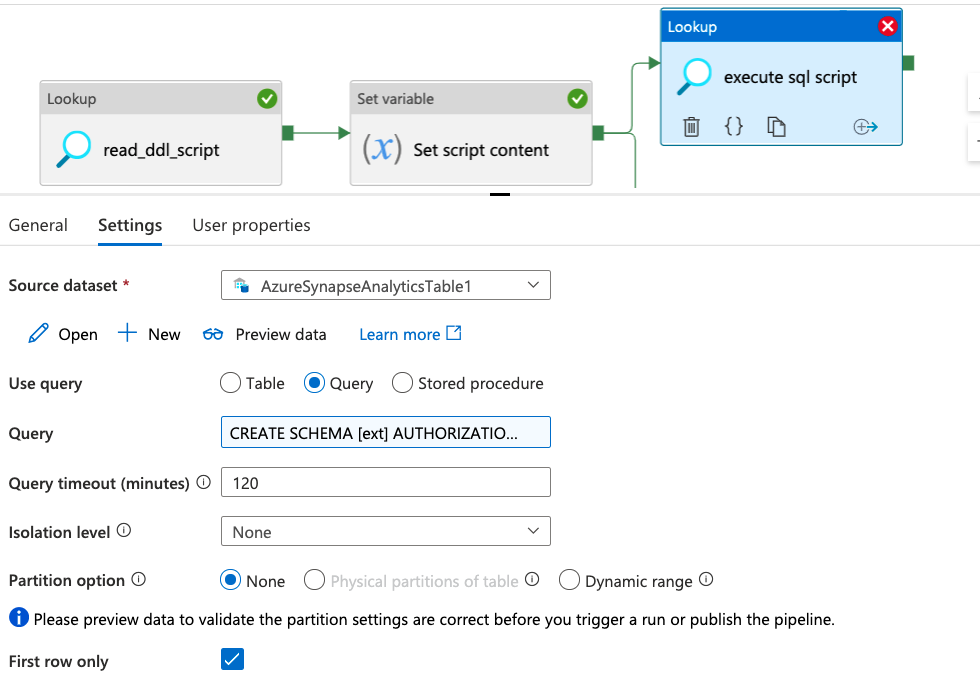Click the Query text field
980x687 pixels.
[386, 432]
